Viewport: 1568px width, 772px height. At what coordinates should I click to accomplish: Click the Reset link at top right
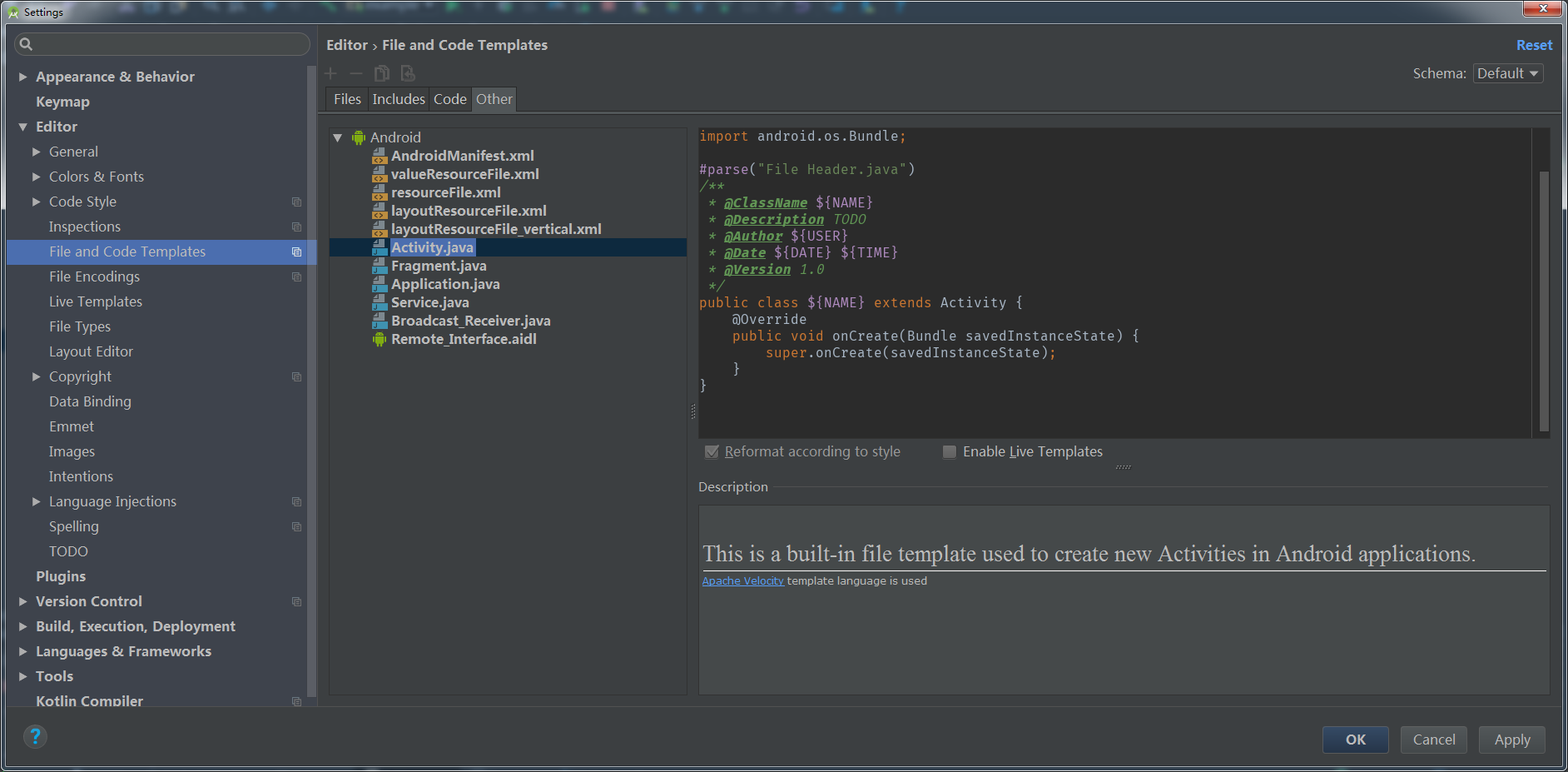(1534, 45)
